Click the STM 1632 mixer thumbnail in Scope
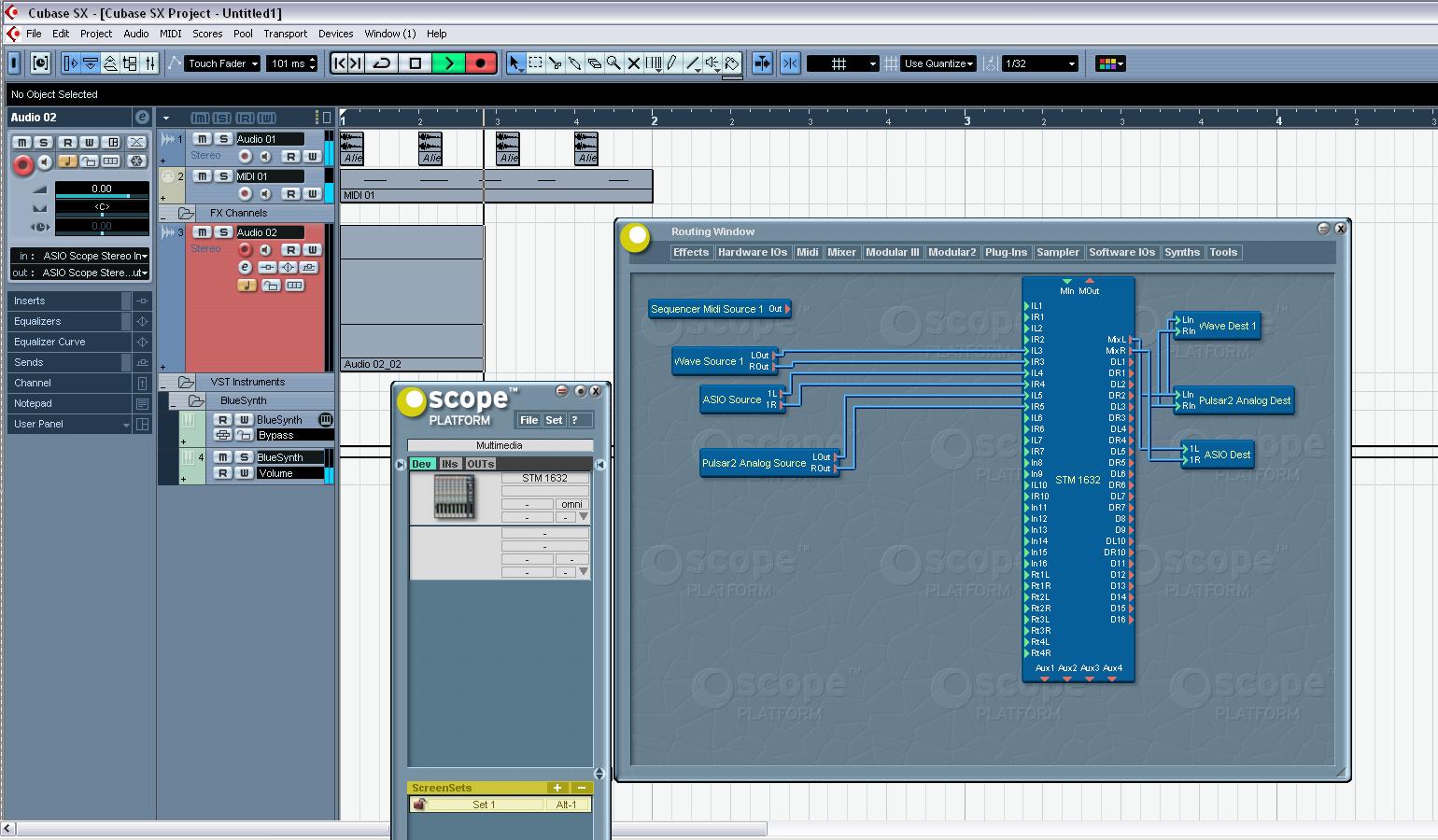The height and width of the screenshot is (840, 1438). [x=455, y=497]
